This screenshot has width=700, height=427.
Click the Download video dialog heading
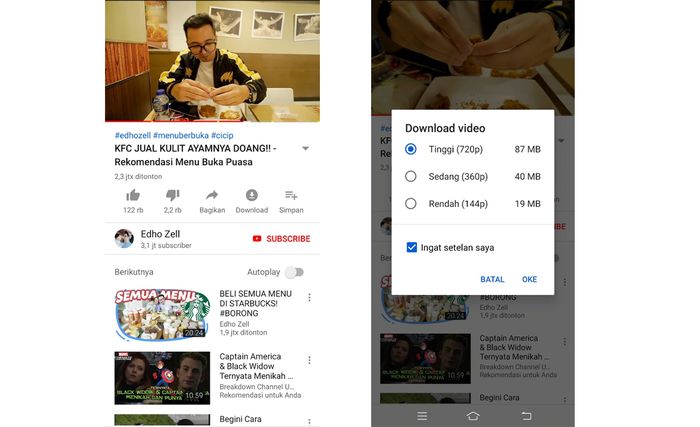tap(445, 128)
